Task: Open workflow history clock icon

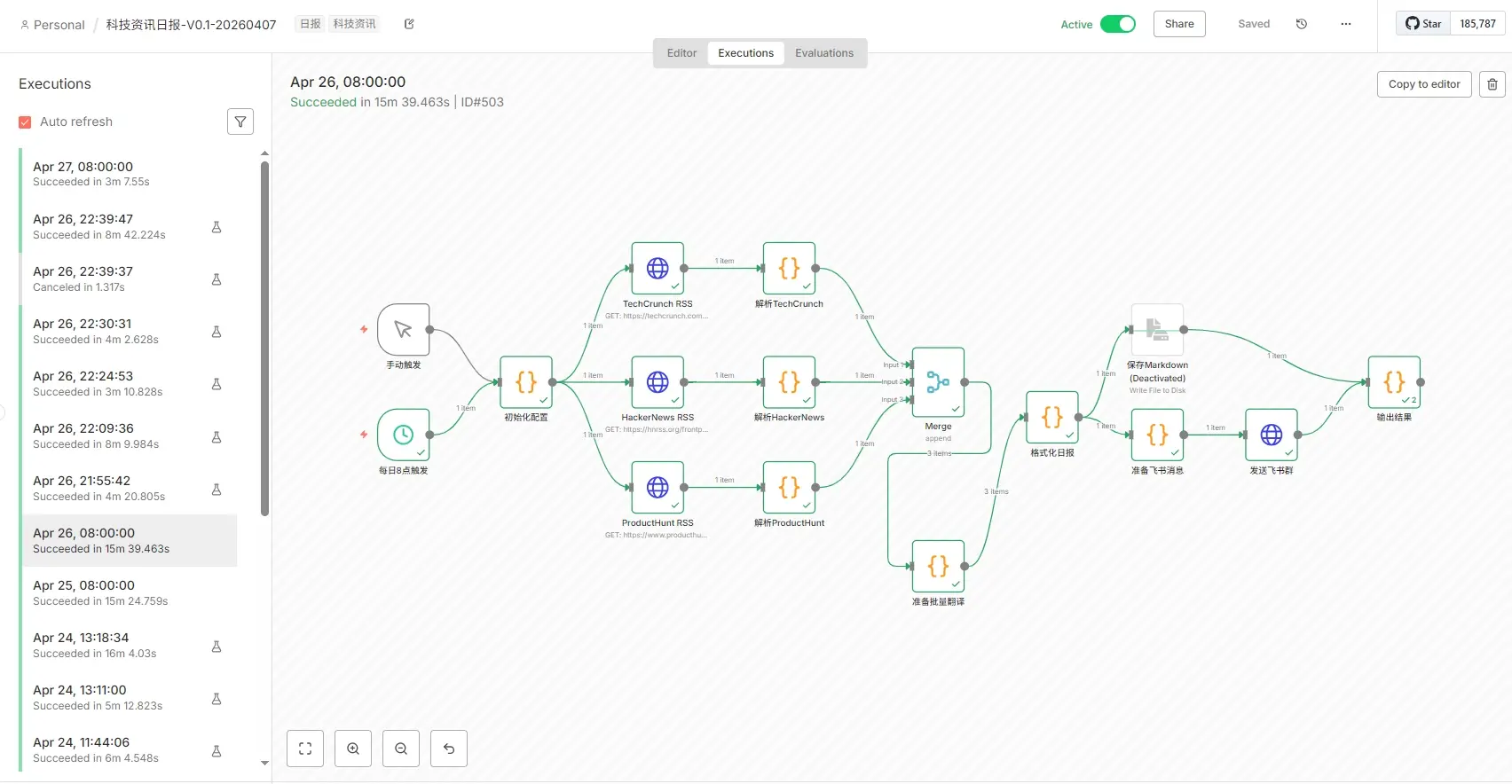Action: [1302, 24]
